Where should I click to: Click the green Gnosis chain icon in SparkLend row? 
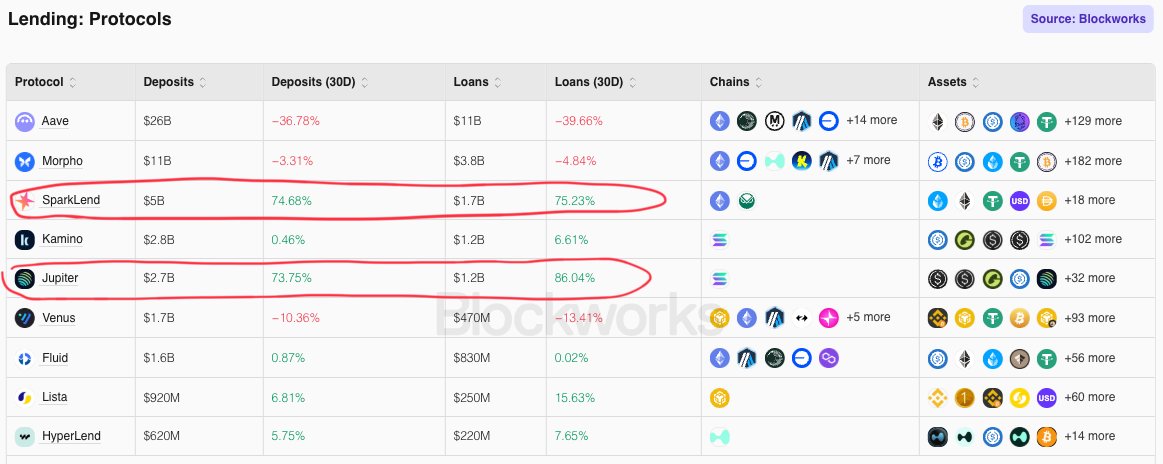747,200
